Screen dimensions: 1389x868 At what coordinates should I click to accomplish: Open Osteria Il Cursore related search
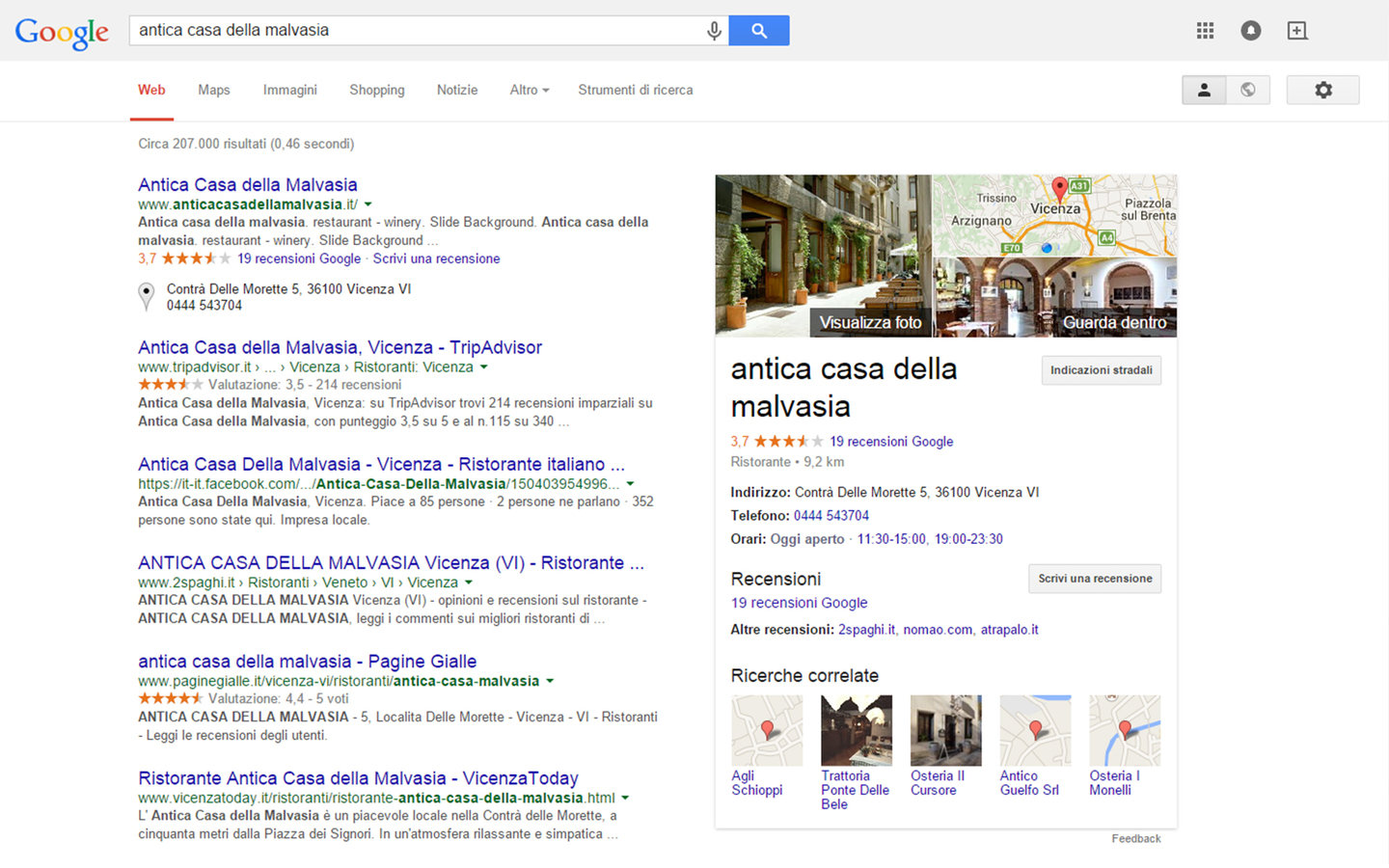point(945,746)
